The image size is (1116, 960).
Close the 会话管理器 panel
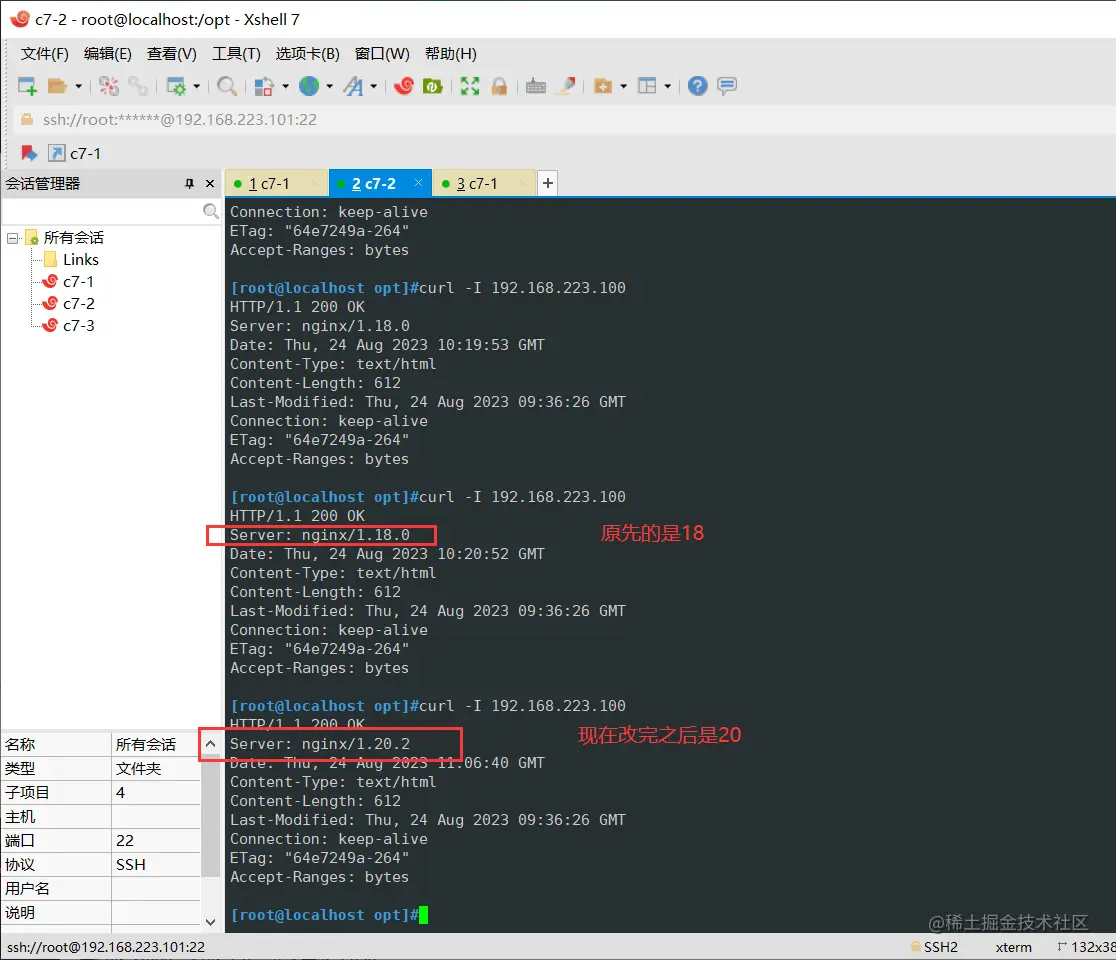tap(210, 184)
